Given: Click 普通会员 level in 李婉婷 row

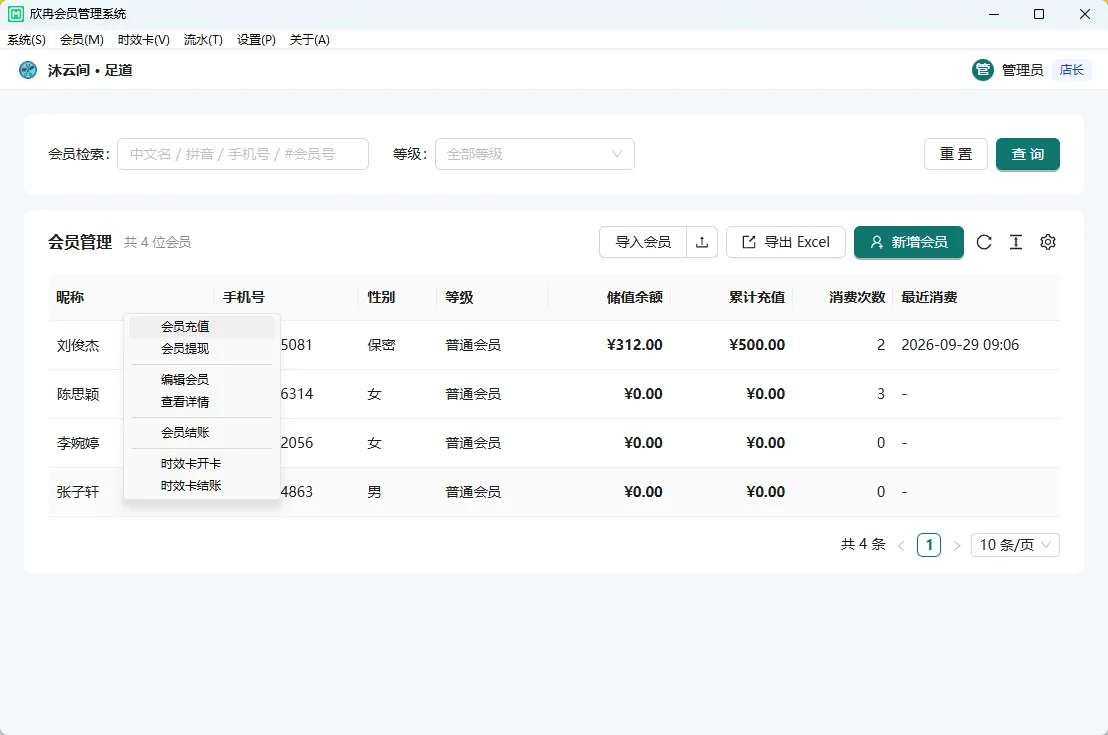Looking at the screenshot, I should click(x=473, y=443).
